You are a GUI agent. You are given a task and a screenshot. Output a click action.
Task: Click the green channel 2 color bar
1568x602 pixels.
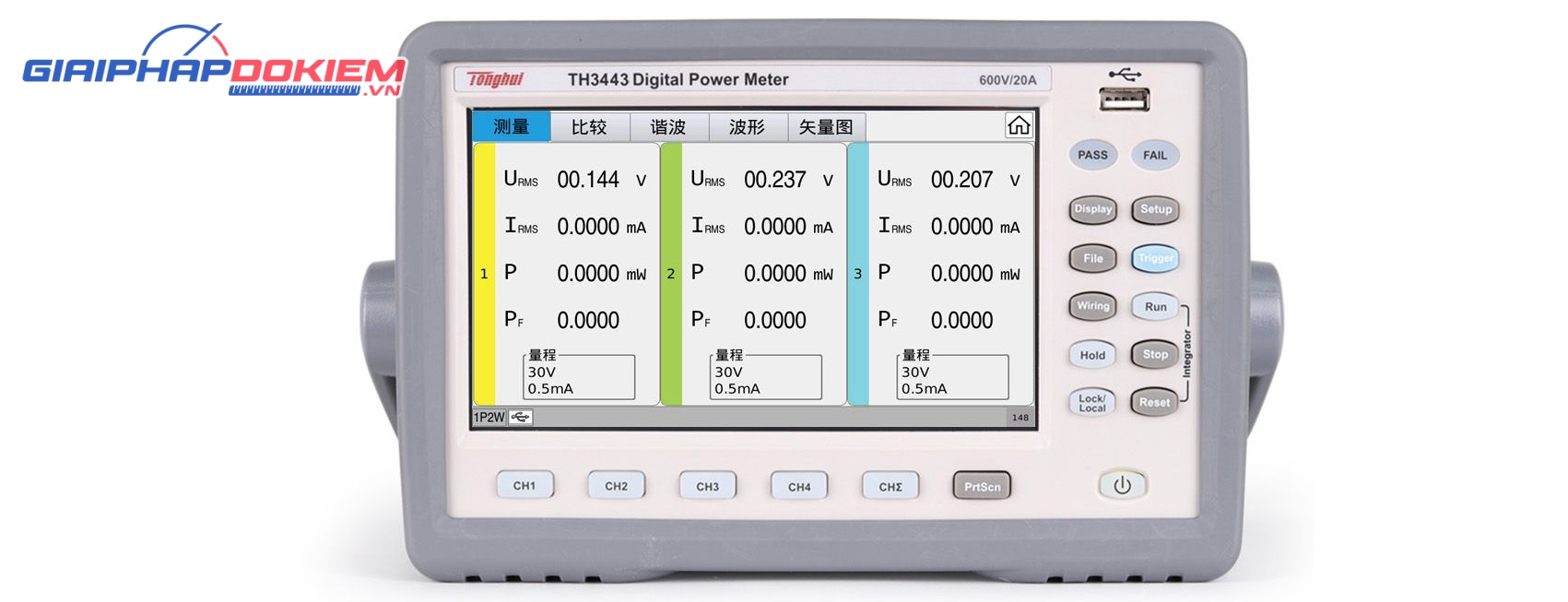click(x=671, y=274)
